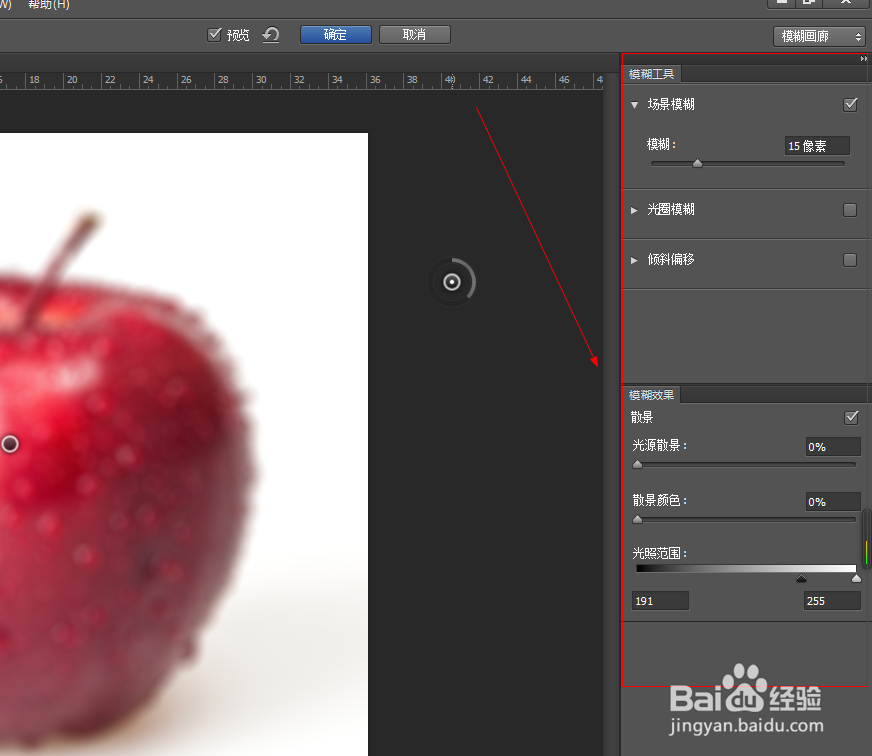Open the 模糊画廊 dropdown

[819, 37]
